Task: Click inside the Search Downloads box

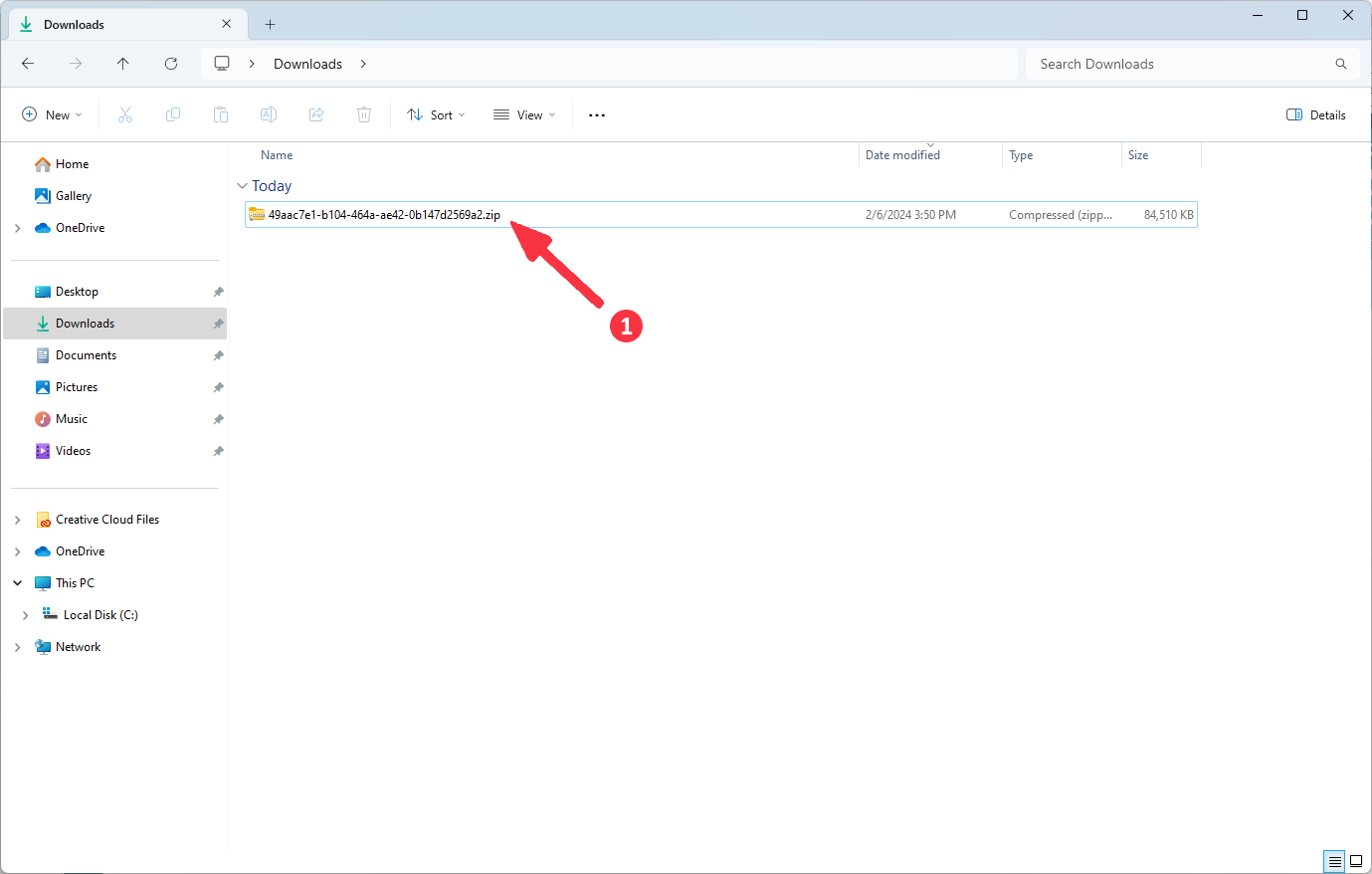Action: 1144,63
